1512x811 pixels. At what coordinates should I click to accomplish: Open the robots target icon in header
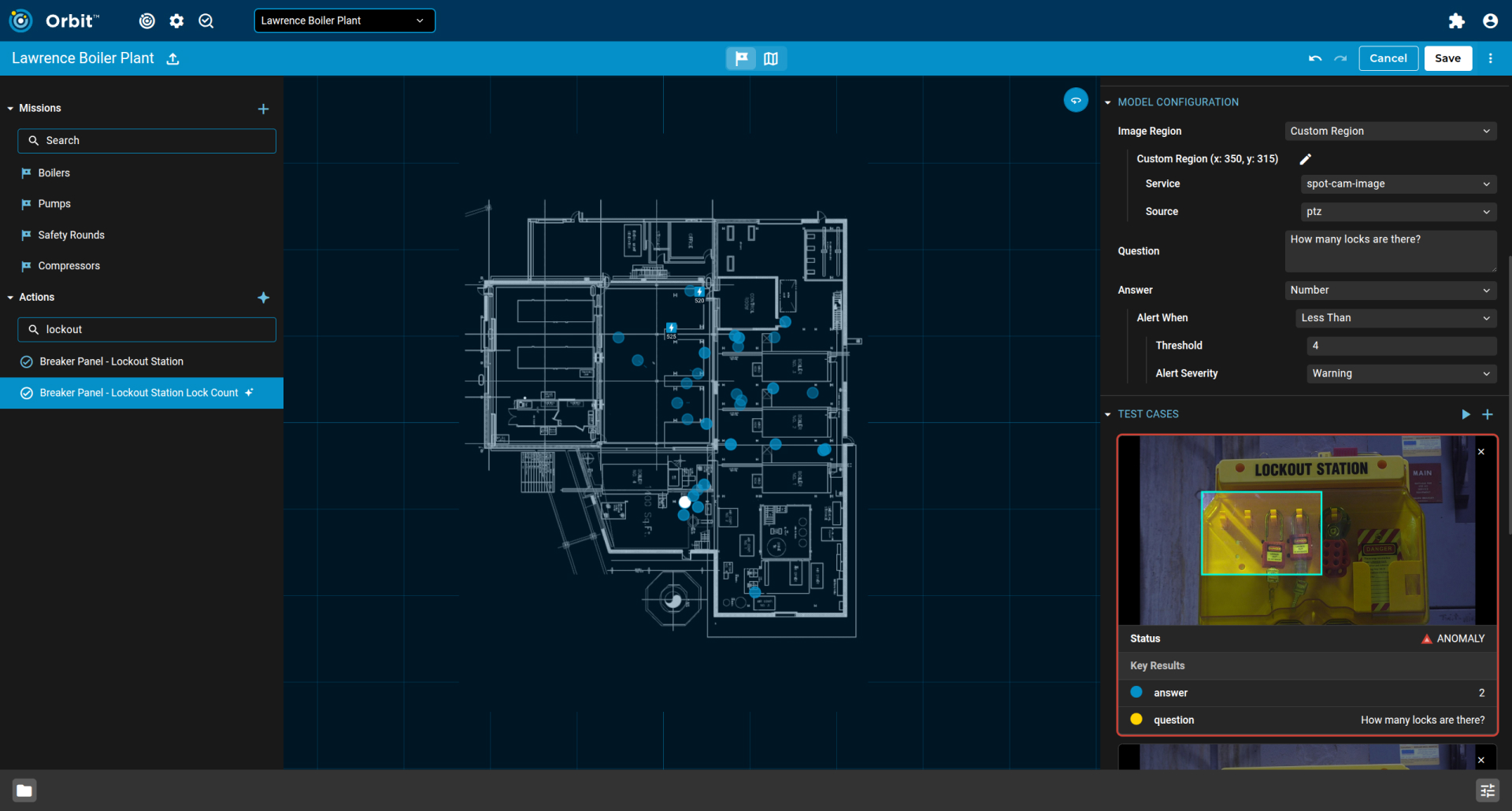pyautogui.click(x=146, y=21)
